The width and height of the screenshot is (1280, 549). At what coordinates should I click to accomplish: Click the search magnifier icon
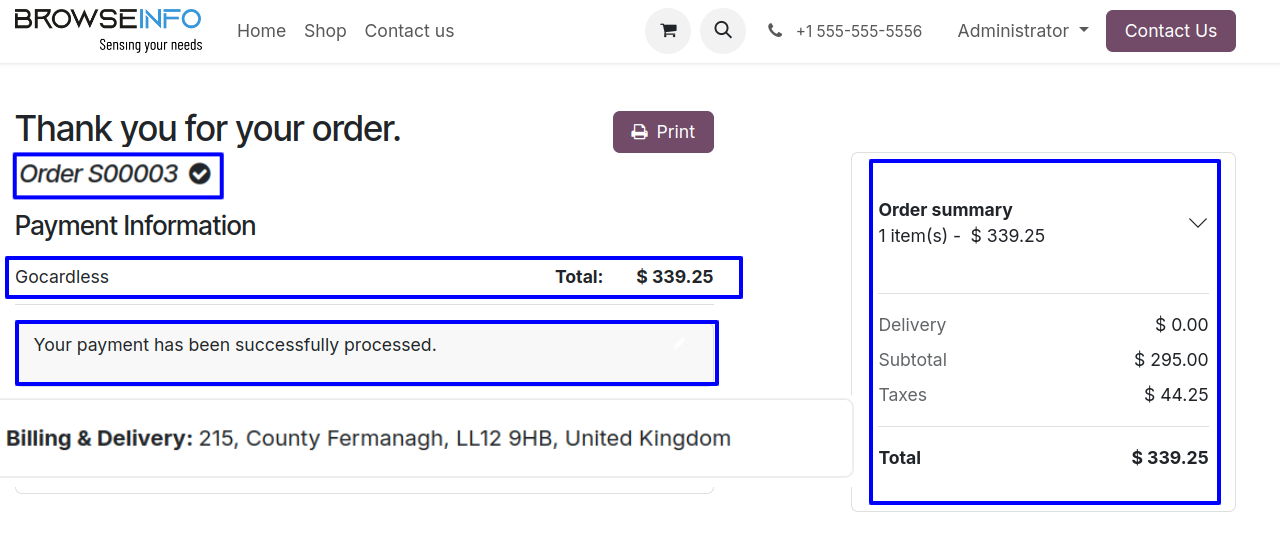tap(723, 31)
